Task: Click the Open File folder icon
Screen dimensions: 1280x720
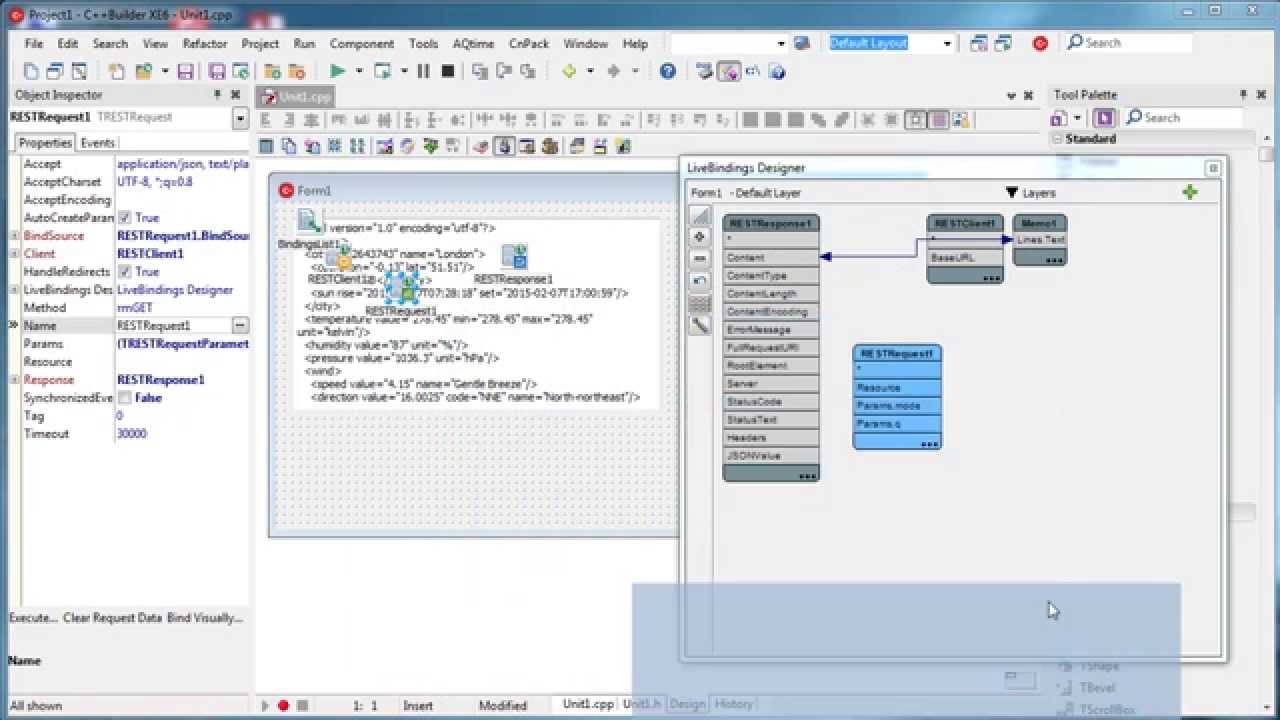Action: tap(143, 71)
